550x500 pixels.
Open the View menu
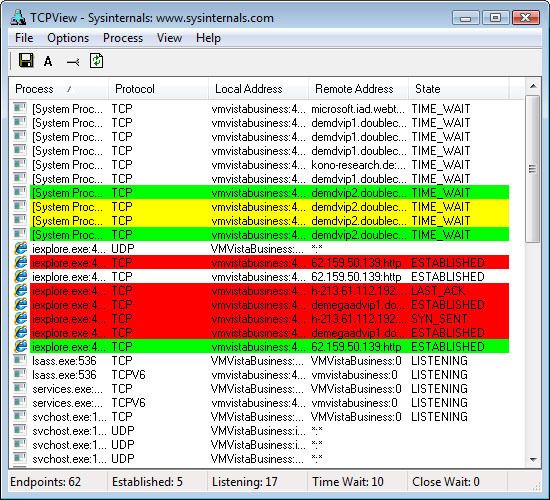[x=169, y=38]
